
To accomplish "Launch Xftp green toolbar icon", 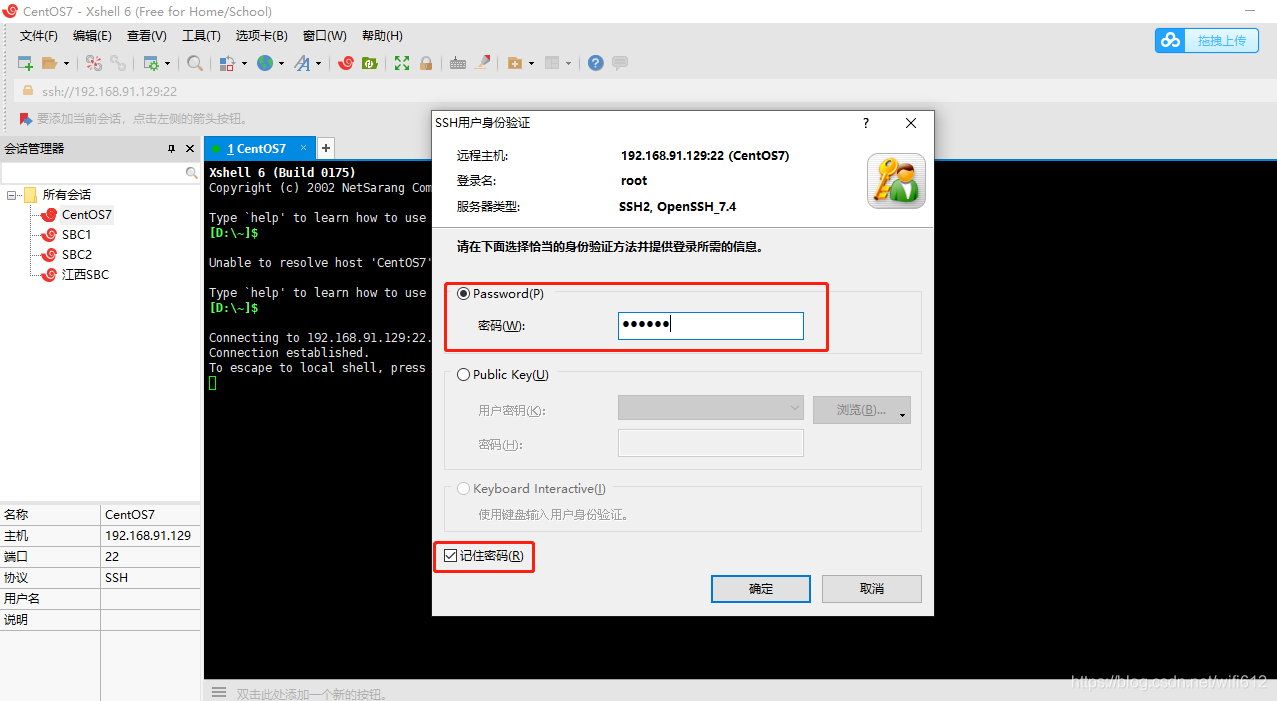I will 369,63.
